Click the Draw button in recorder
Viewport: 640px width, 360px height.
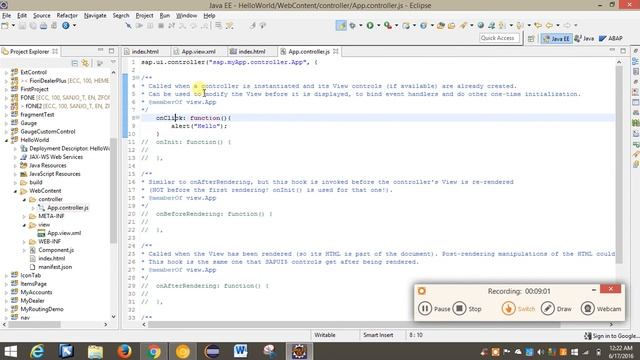click(x=556, y=309)
